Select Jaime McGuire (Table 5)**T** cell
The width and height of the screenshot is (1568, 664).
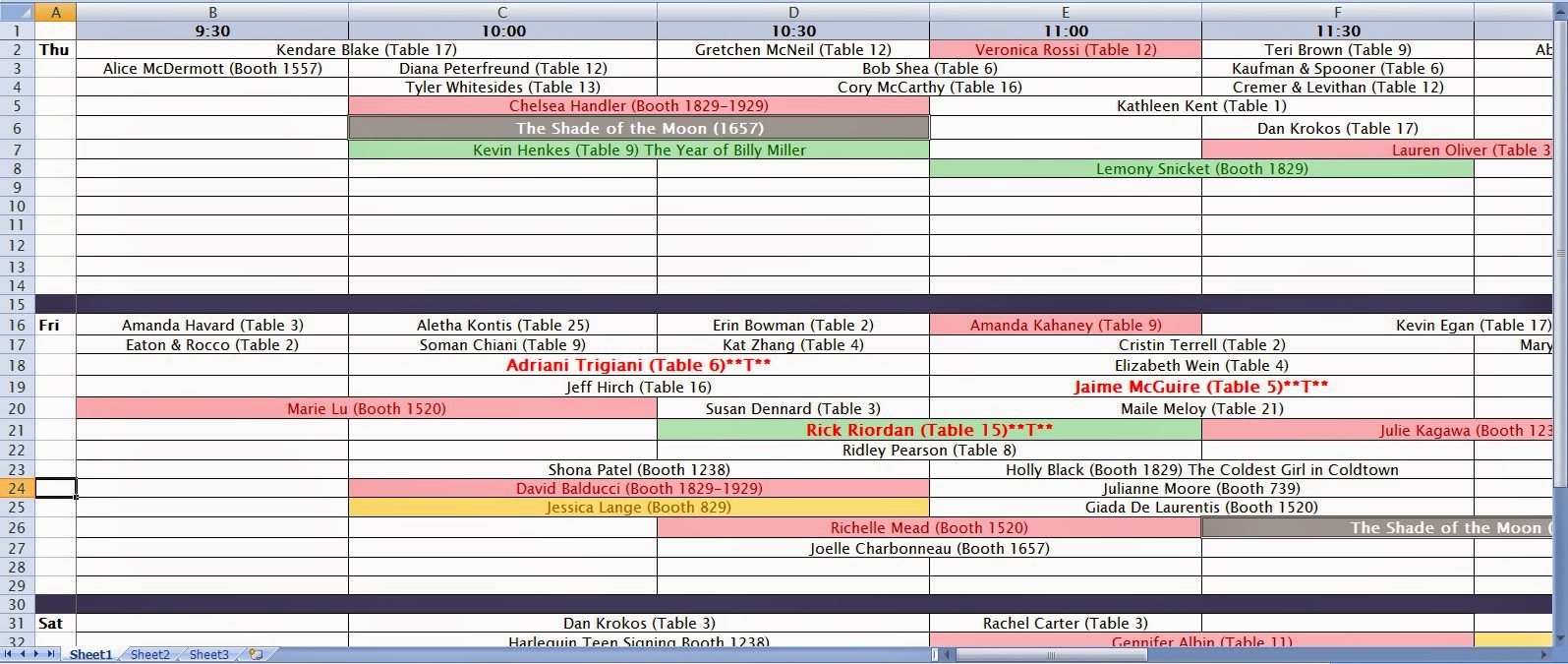tap(1201, 387)
